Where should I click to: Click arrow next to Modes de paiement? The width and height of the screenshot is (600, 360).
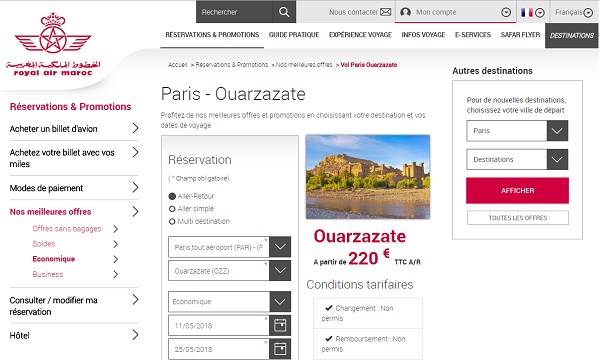point(135,187)
